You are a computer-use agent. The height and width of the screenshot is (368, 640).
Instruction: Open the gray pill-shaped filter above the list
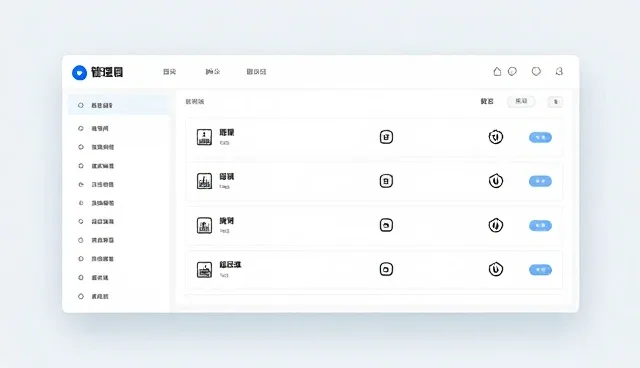[521, 101]
